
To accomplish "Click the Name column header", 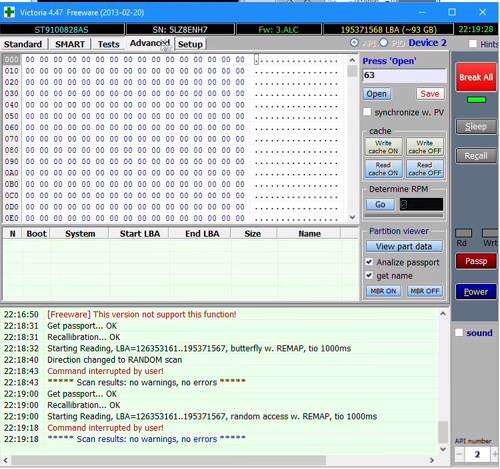I will (309, 234).
